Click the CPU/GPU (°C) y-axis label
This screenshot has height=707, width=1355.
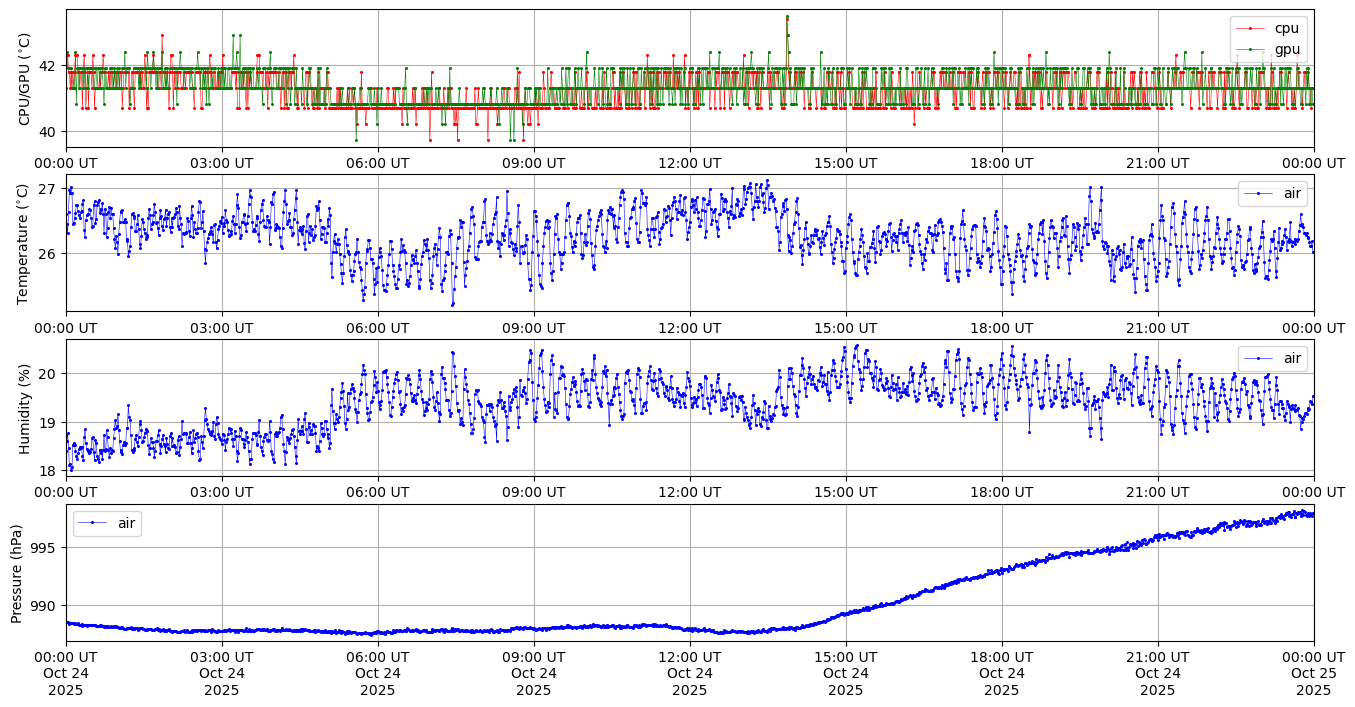pyautogui.click(x=25, y=79)
